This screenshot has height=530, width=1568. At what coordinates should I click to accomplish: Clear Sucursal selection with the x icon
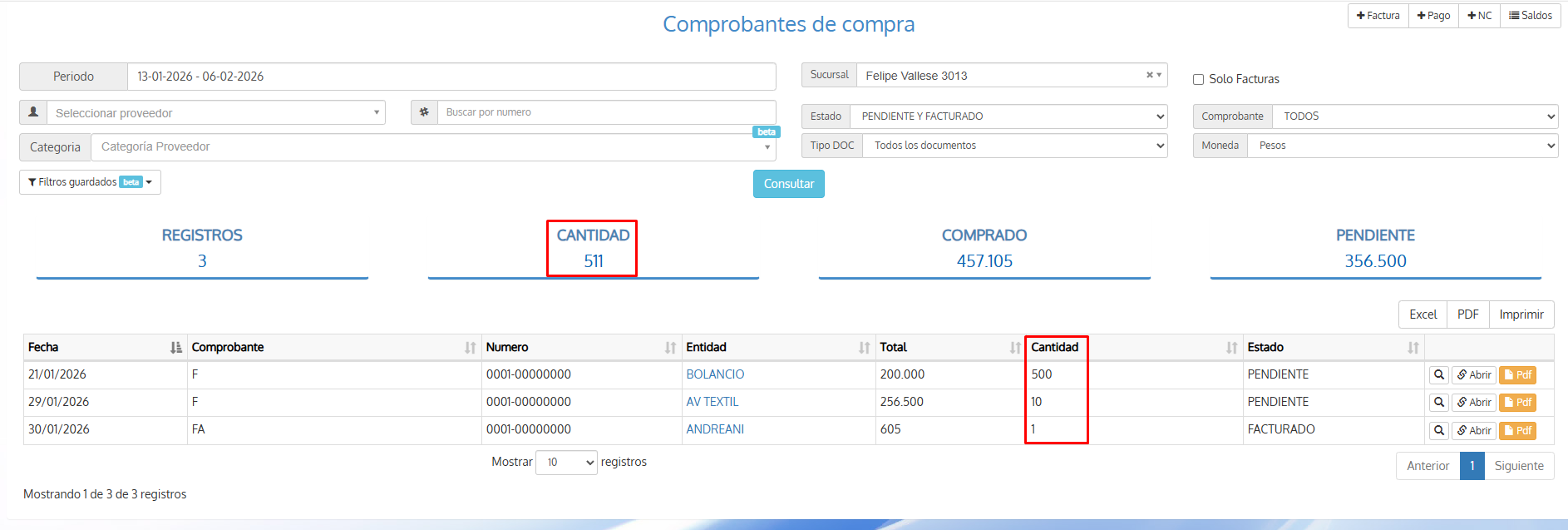(1149, 75)
